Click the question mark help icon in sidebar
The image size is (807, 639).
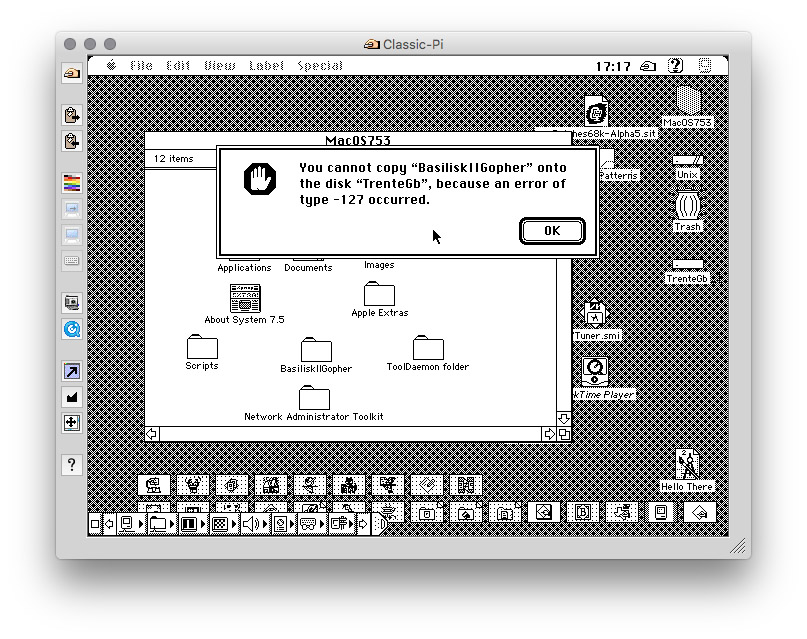point(72,465)
